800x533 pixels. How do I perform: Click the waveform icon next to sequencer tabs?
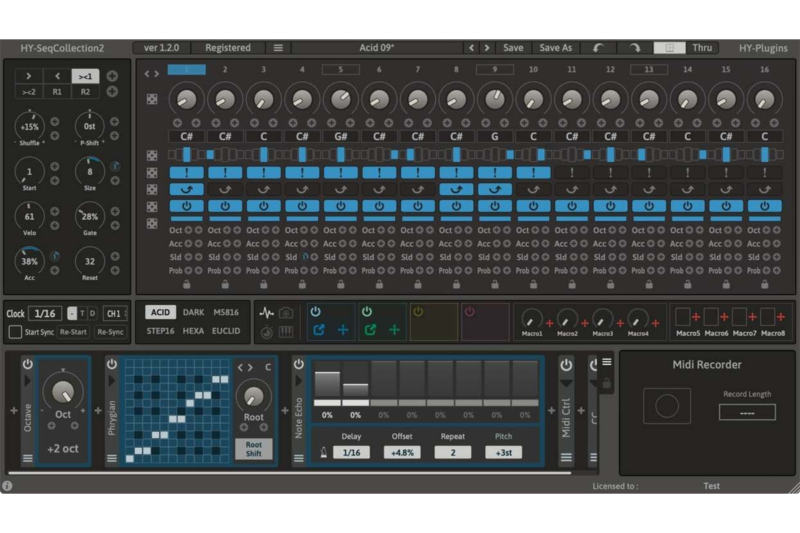[267, 312]
